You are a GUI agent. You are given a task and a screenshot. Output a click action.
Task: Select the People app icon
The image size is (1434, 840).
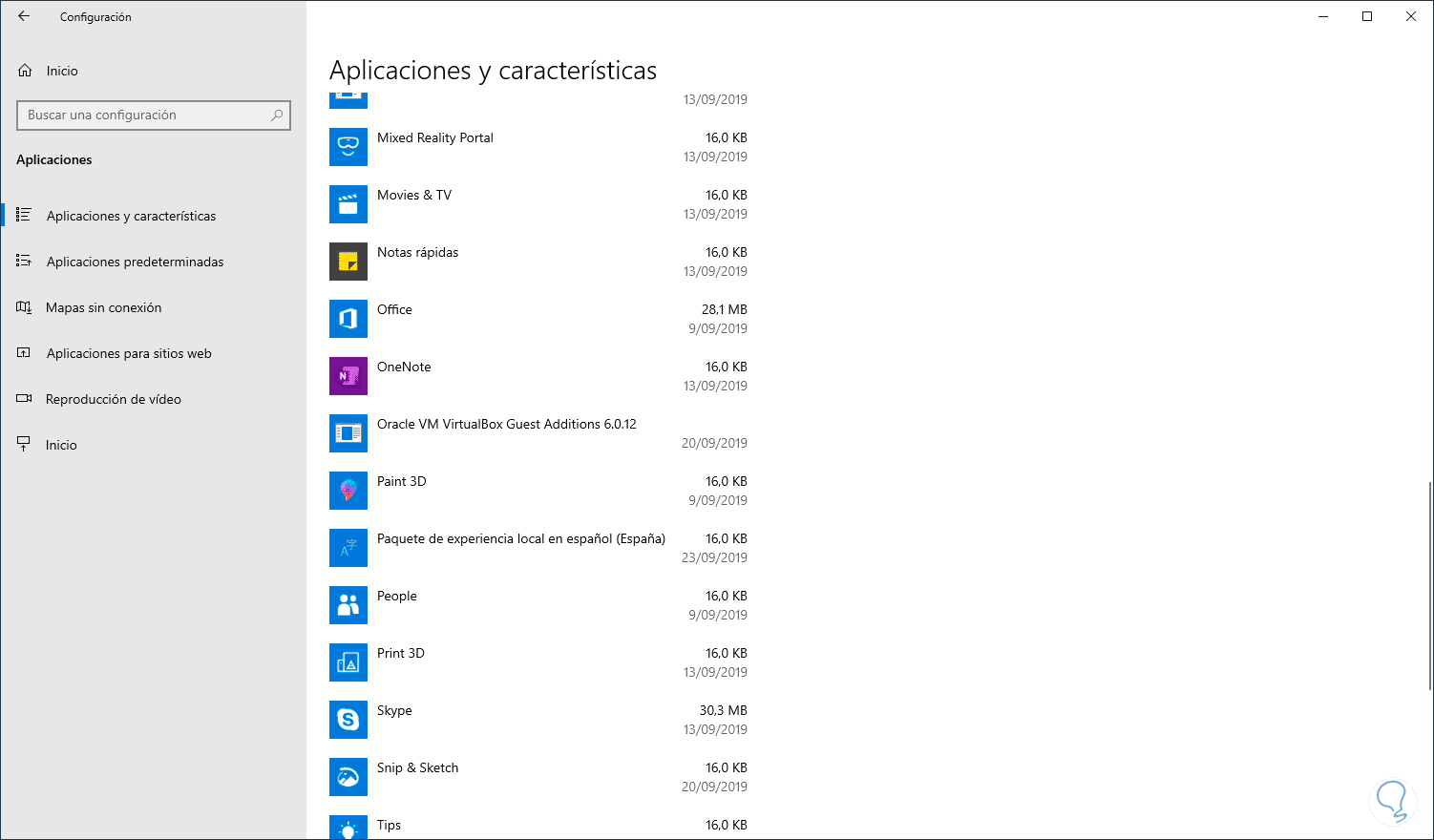(x=348, y=605)
